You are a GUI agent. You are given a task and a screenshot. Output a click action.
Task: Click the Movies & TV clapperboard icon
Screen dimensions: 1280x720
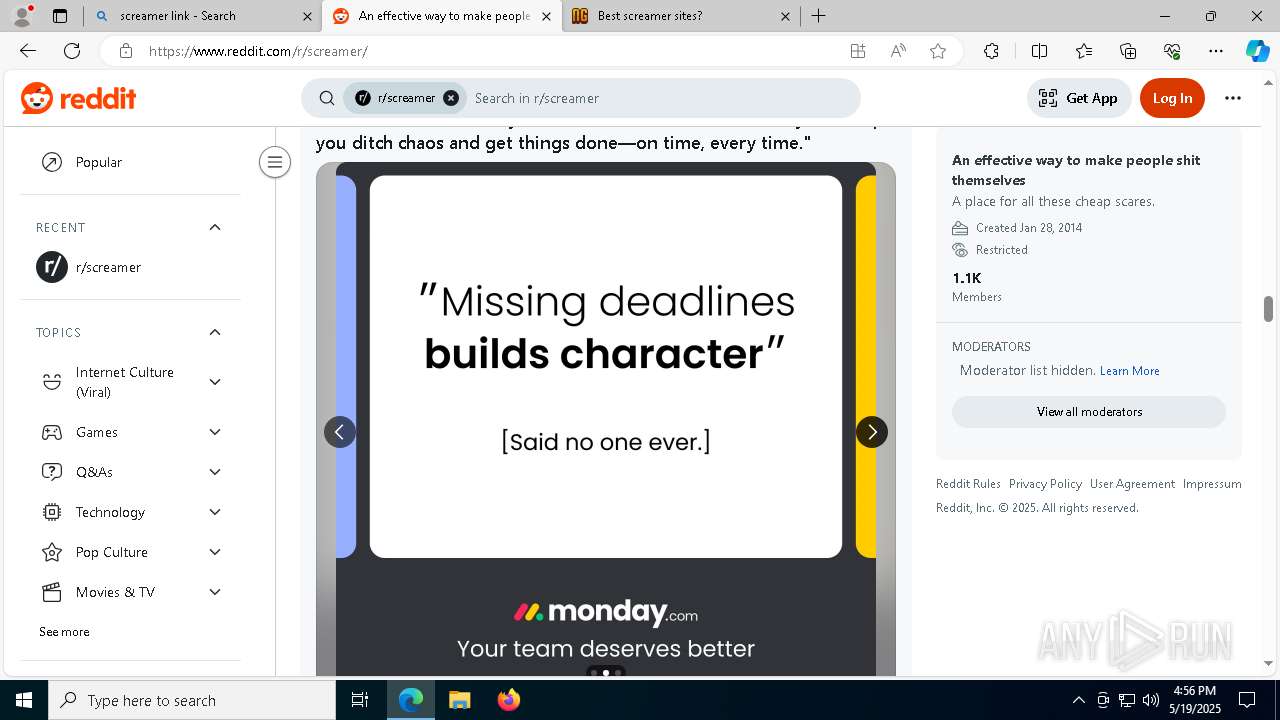52,592
